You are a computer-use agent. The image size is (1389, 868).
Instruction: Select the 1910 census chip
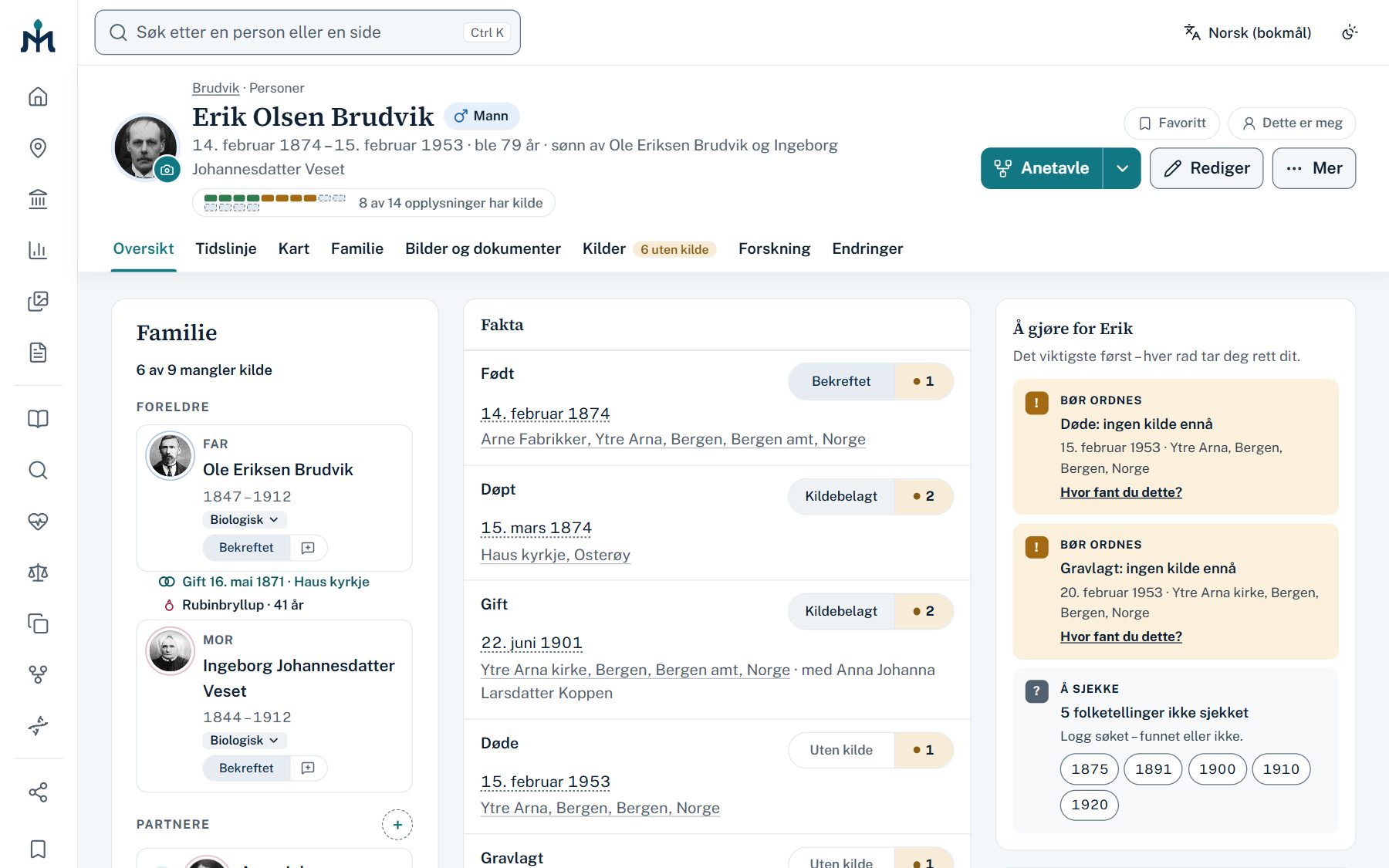coord(1281,769)
